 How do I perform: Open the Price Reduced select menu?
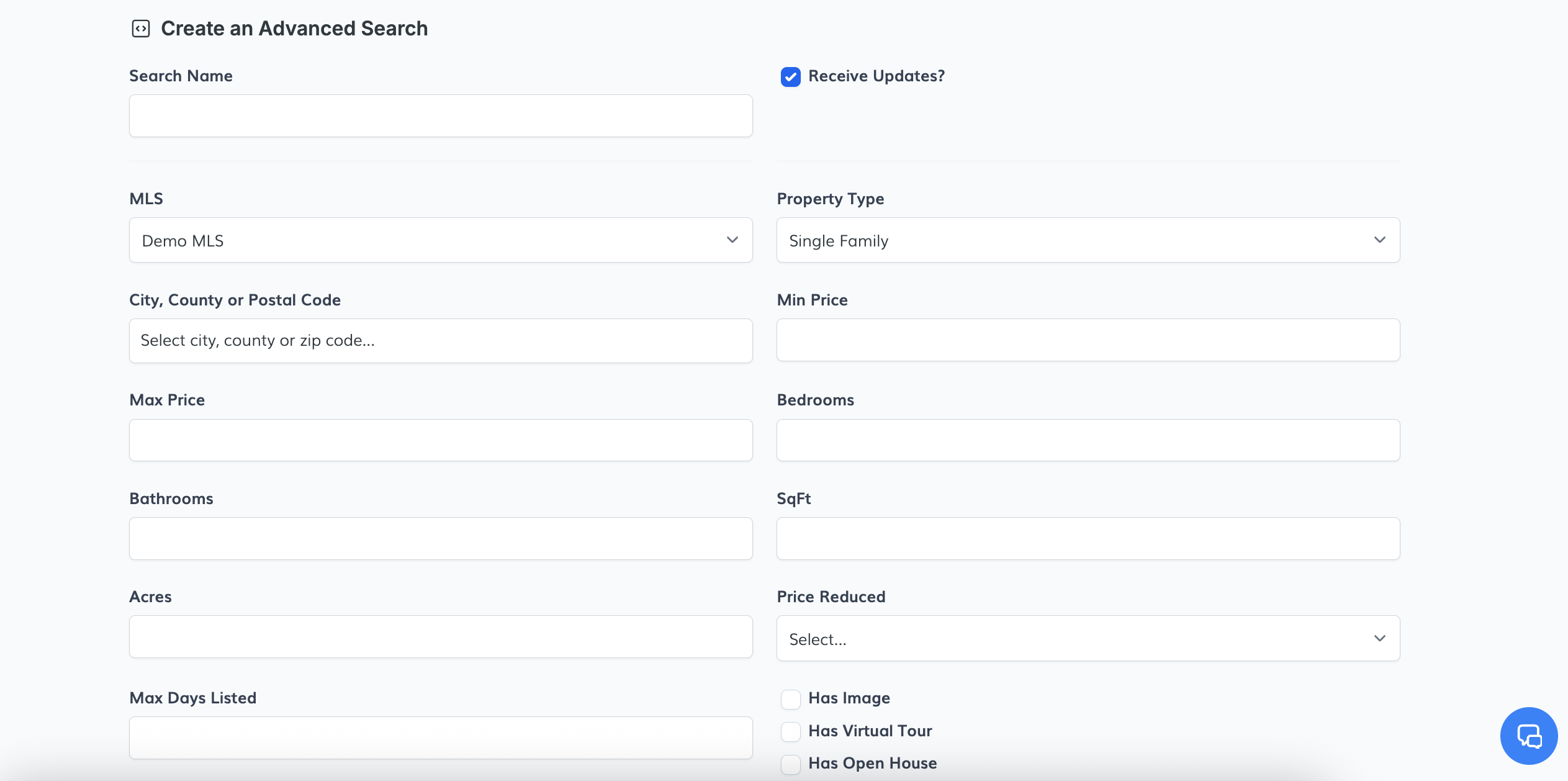click(1088, 638)
